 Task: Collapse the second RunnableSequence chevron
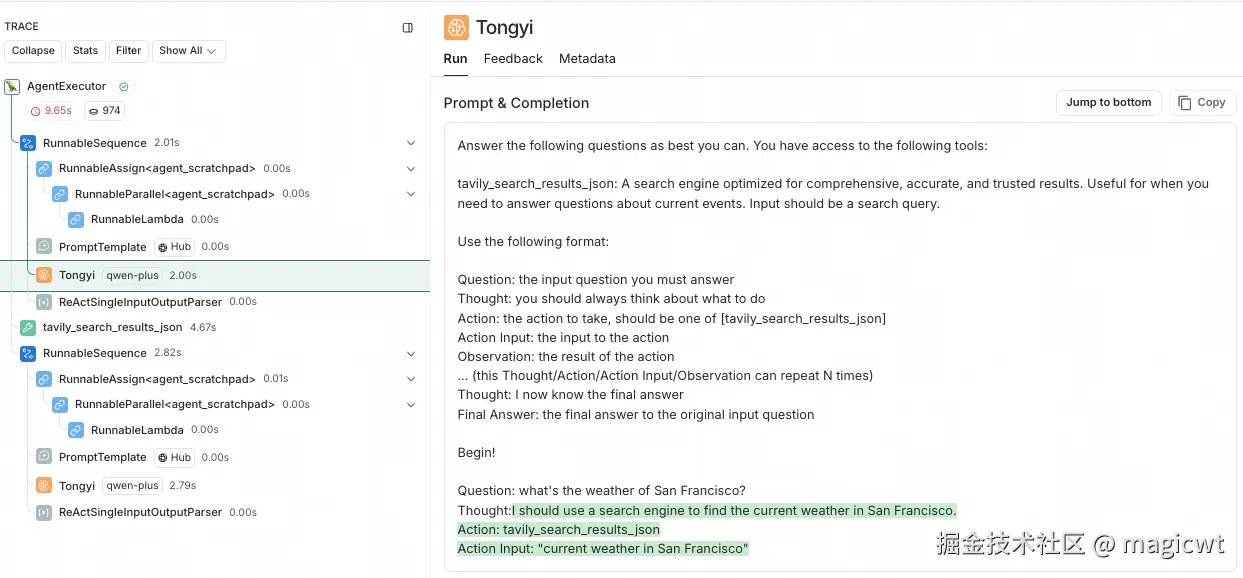[411, 353]
